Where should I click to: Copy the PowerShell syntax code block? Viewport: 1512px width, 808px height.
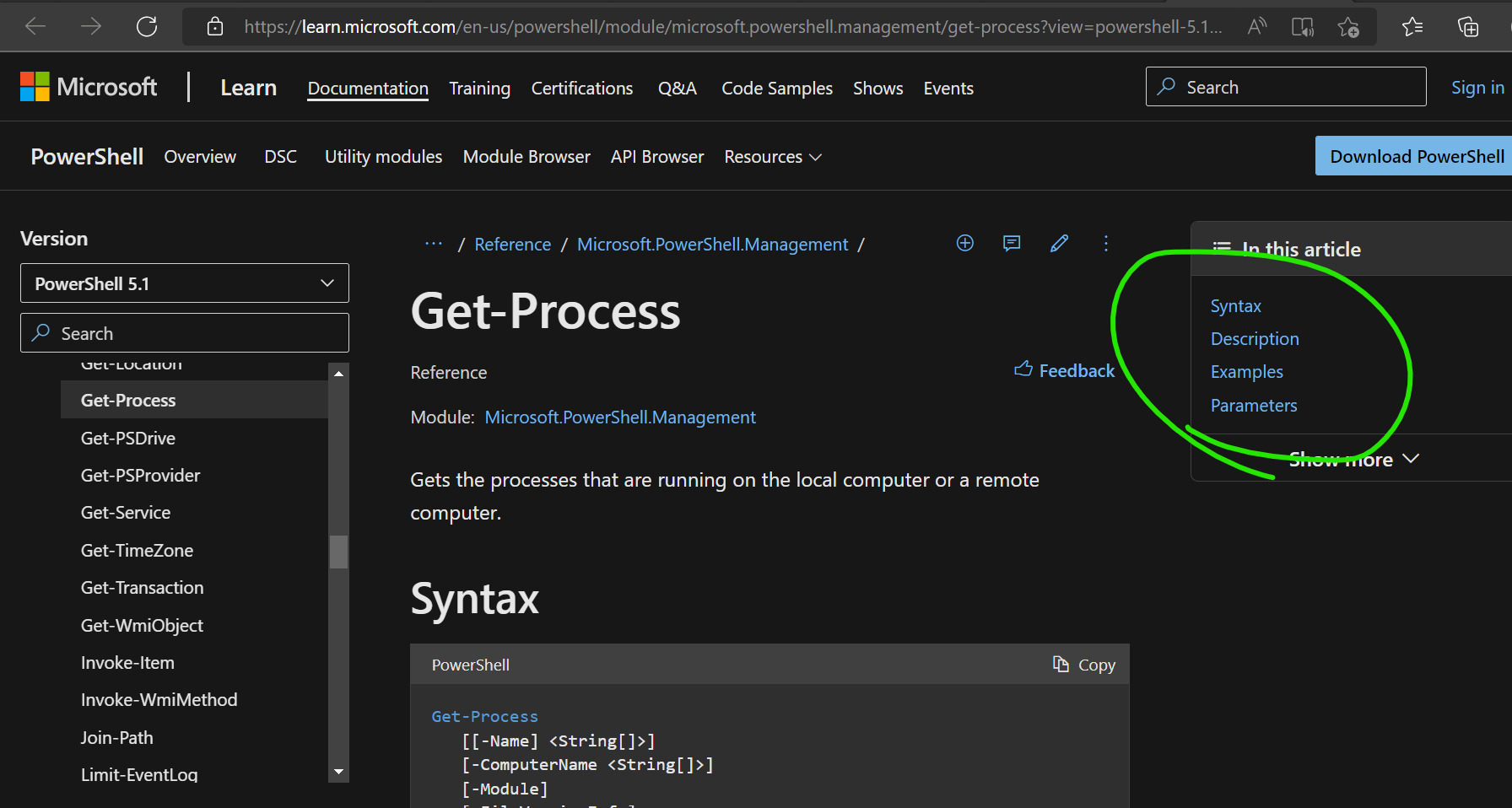(x=1084, y=665)
